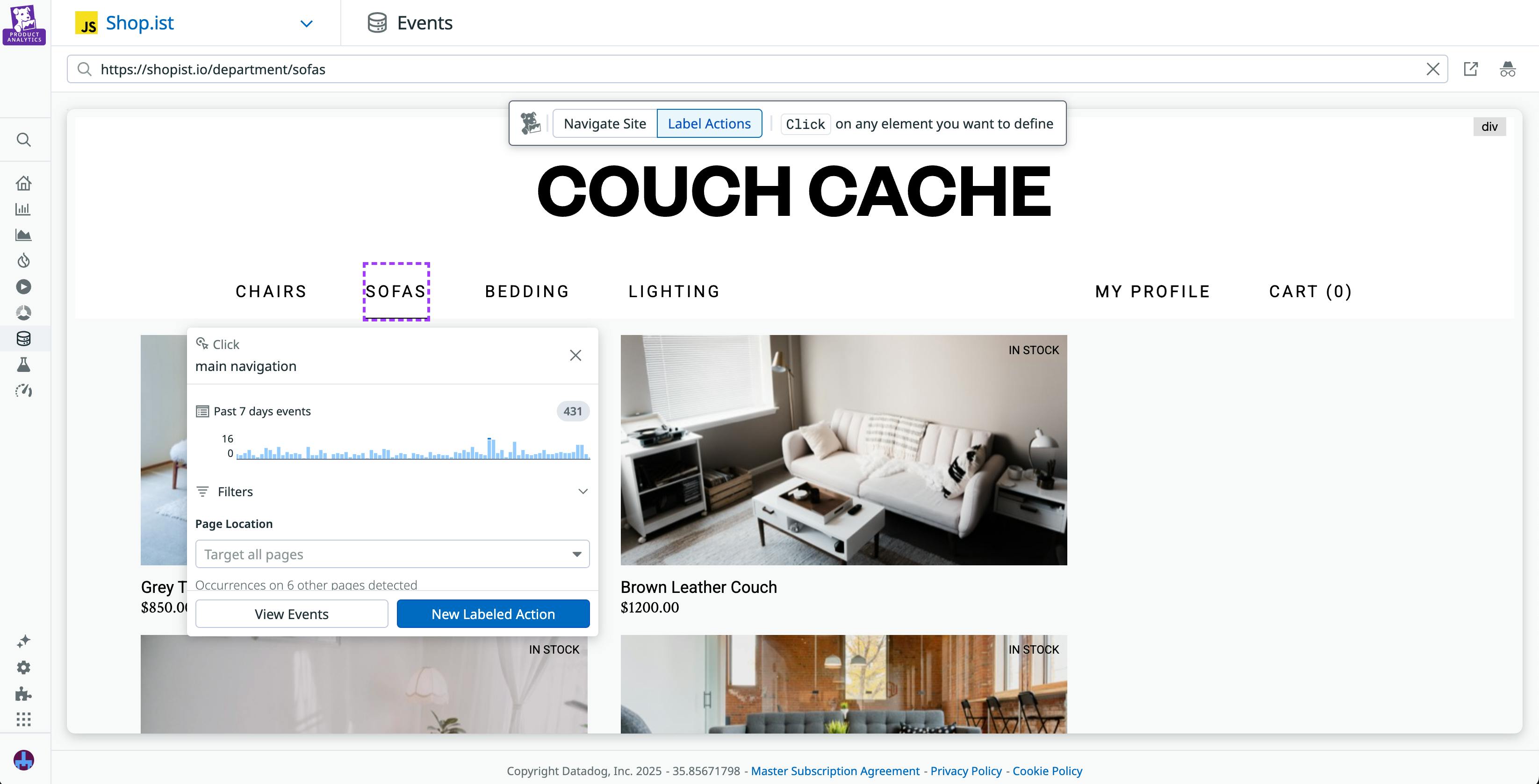Open the gear settings icon near the bottom
1539x784 pixels.
[24, 667]
